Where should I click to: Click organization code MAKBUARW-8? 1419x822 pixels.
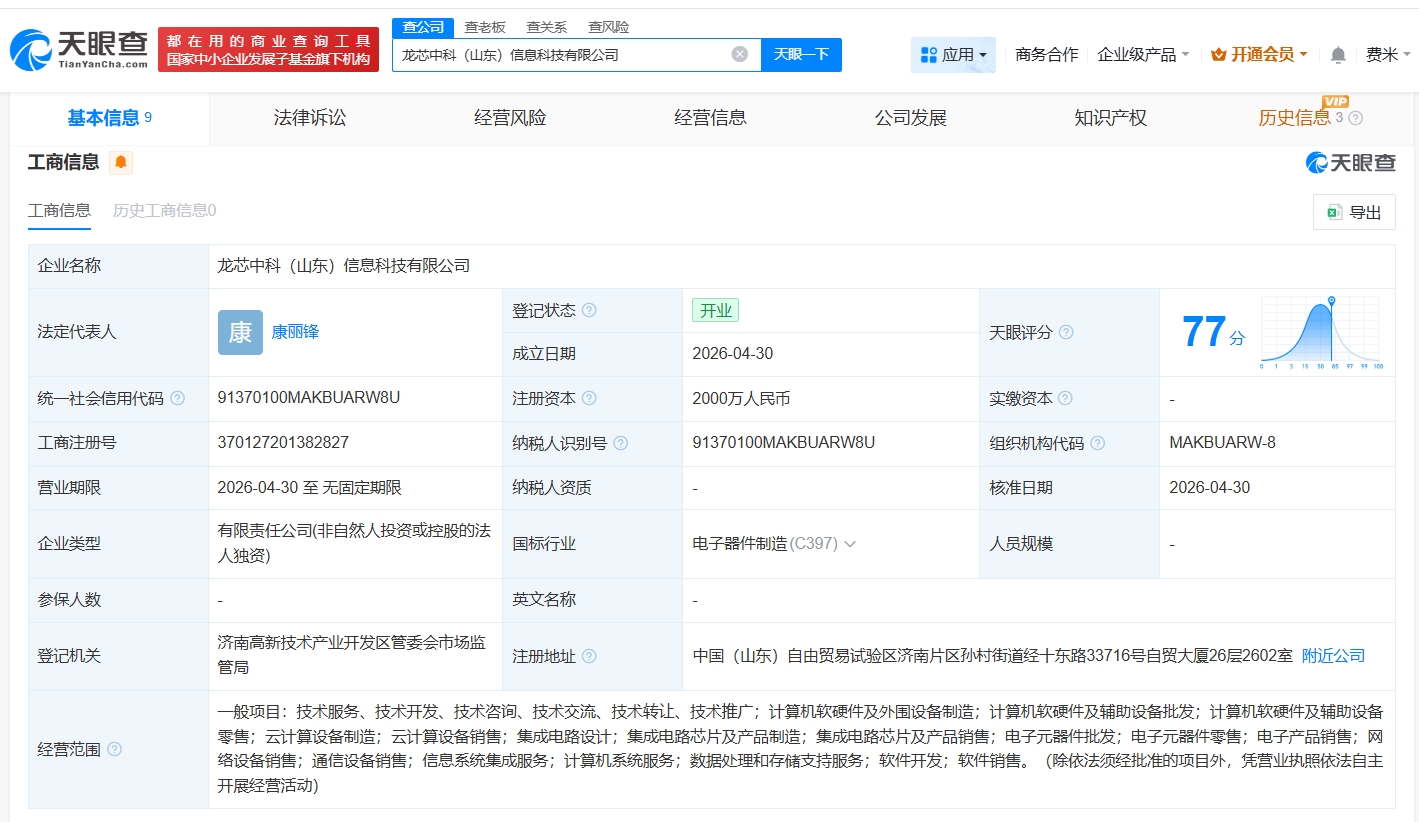point(1222,443)
